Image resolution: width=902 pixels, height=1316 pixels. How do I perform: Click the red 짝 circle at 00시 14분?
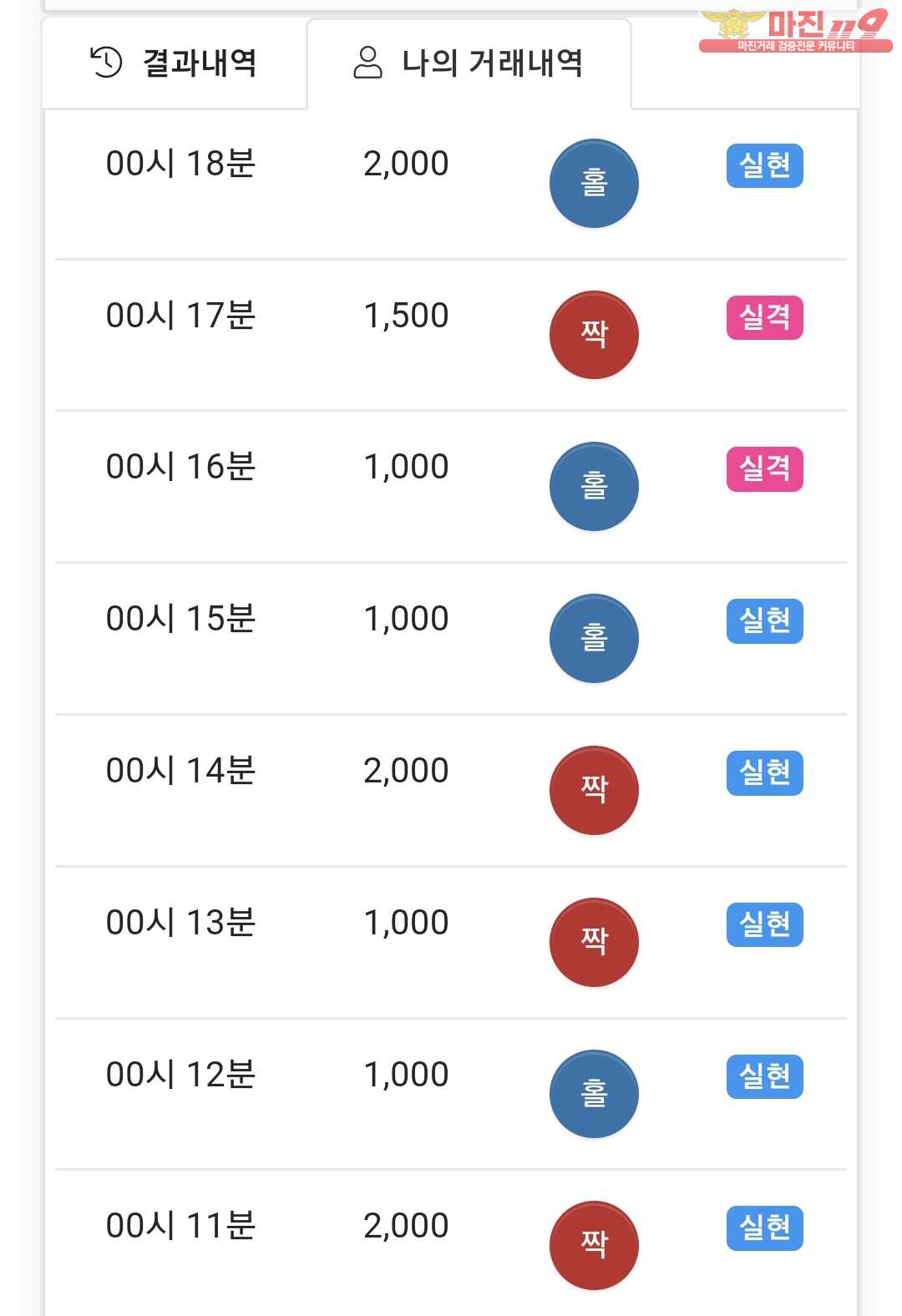[594, 791]
